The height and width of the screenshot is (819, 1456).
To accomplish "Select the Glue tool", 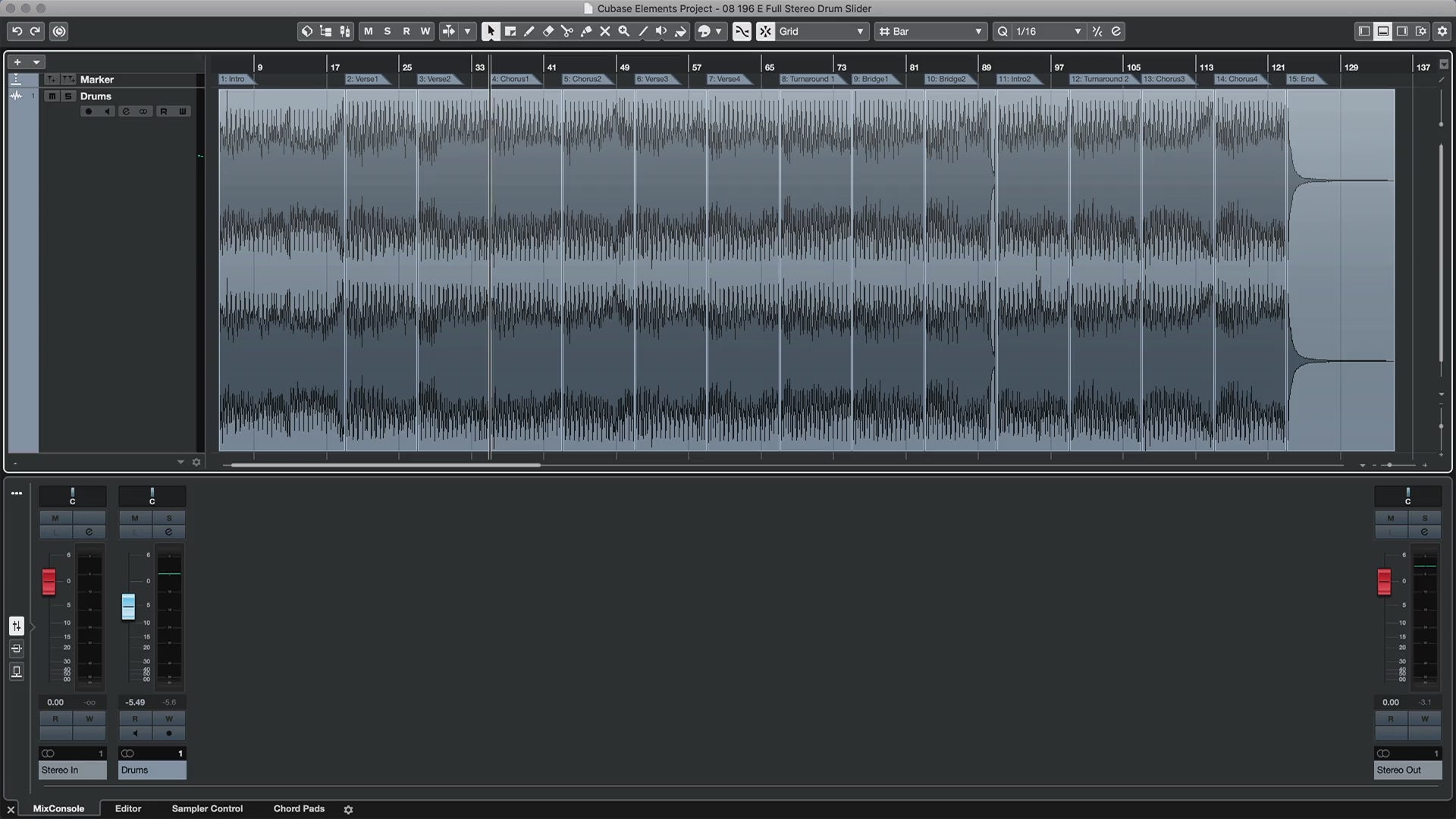I will click(586, 31).
